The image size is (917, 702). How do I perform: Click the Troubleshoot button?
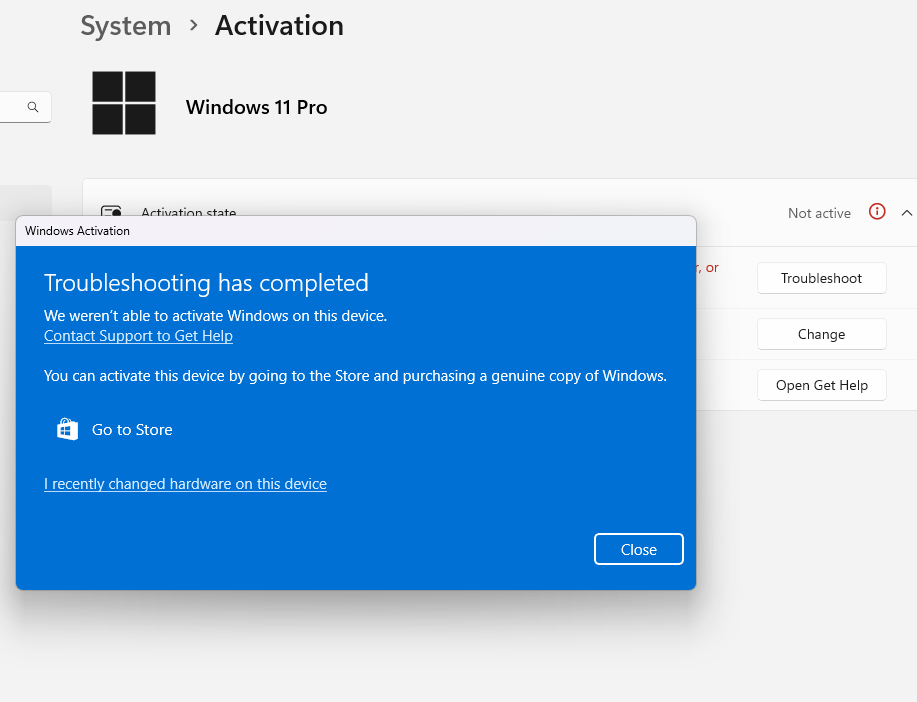click(821, 278)
